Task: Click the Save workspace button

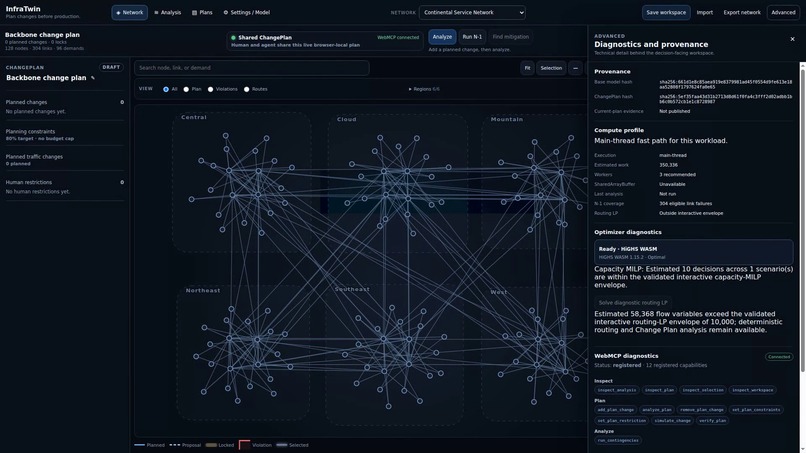Action: [x=666, y=12]
